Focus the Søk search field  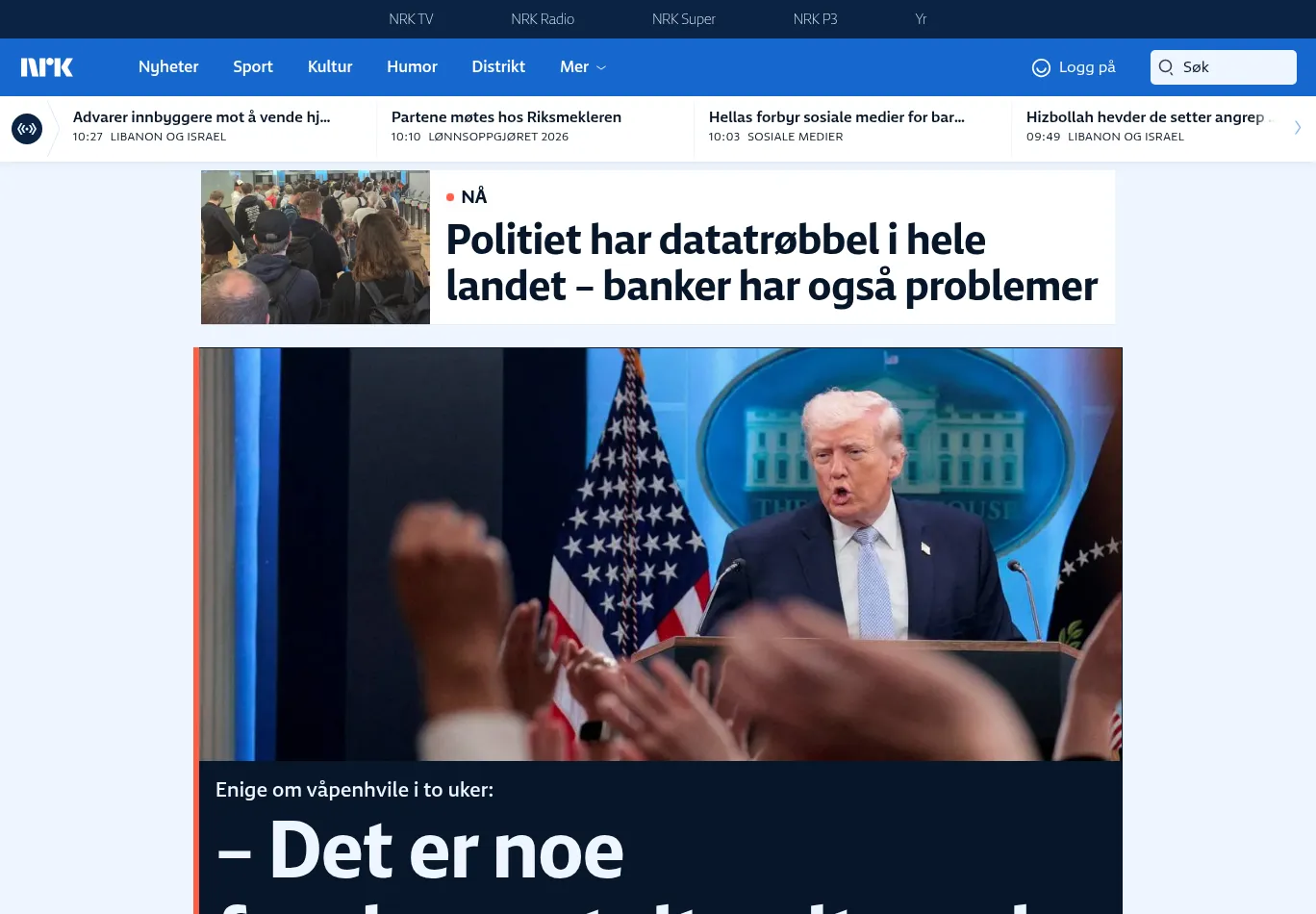(1224, 67)
